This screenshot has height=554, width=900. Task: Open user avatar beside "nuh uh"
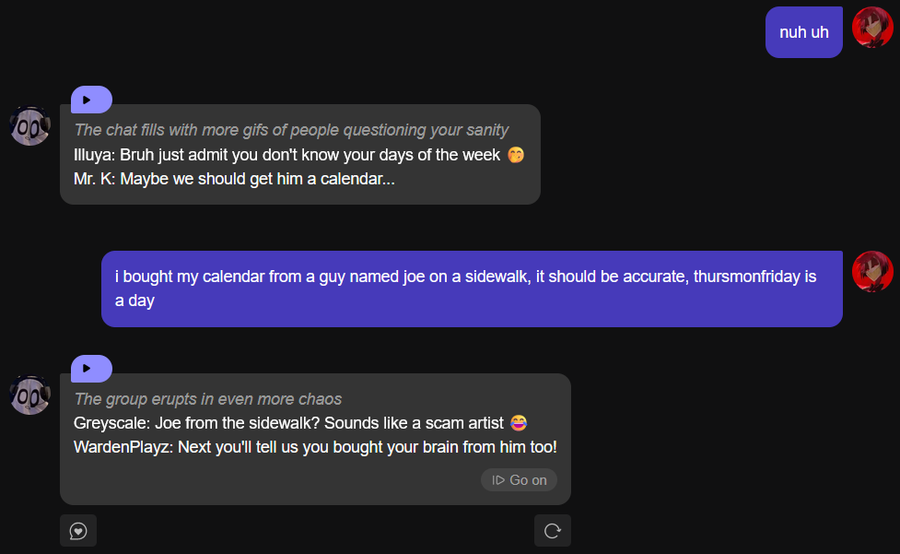pyautogui.click(x=872, y=27)
